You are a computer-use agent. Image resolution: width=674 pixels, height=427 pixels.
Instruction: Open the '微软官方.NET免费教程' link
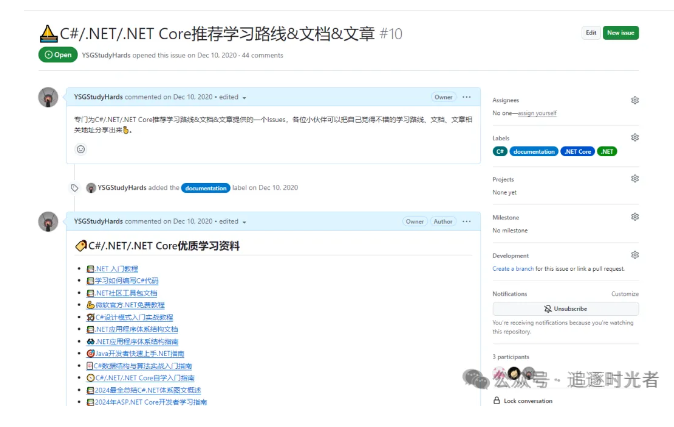(126, 305)
